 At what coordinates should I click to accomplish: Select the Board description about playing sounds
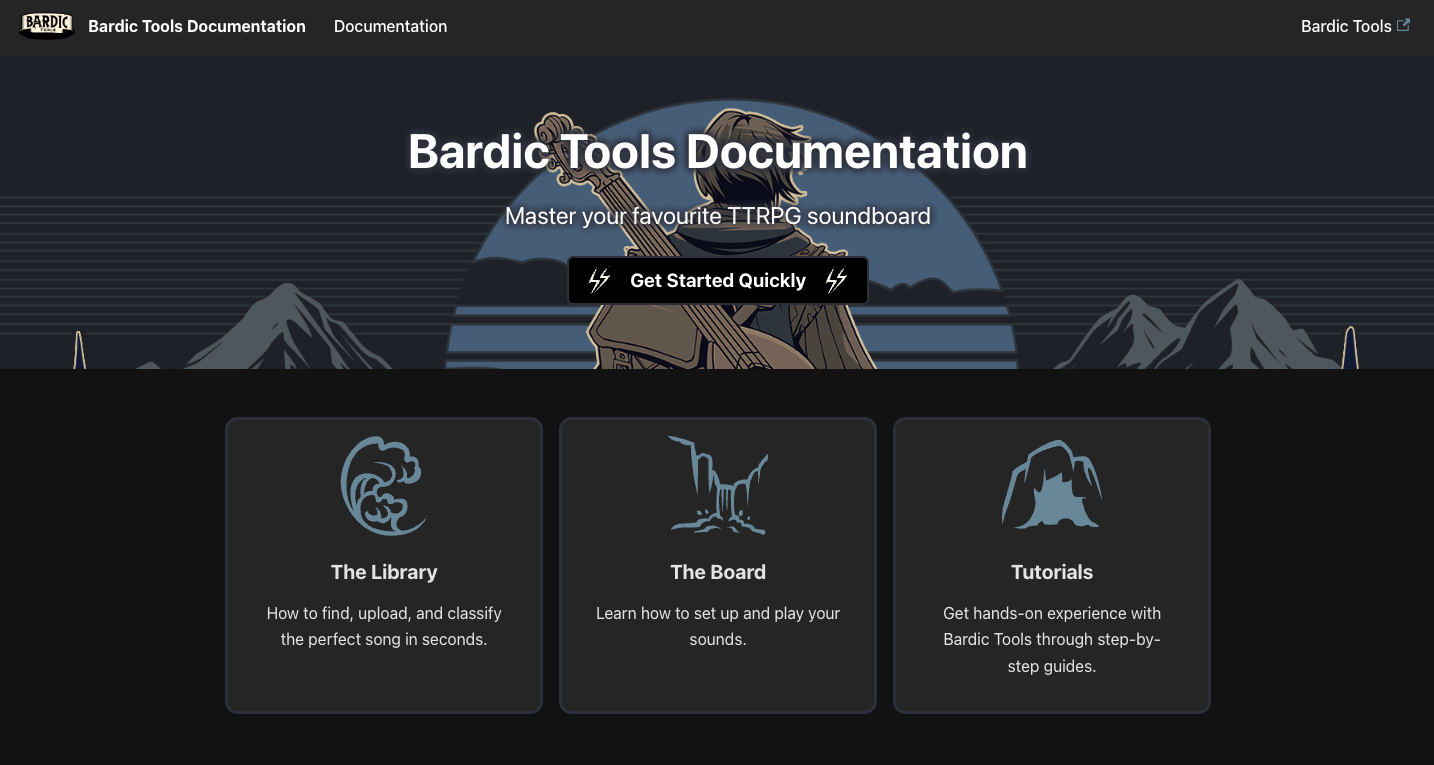click(x=718, y=626)
